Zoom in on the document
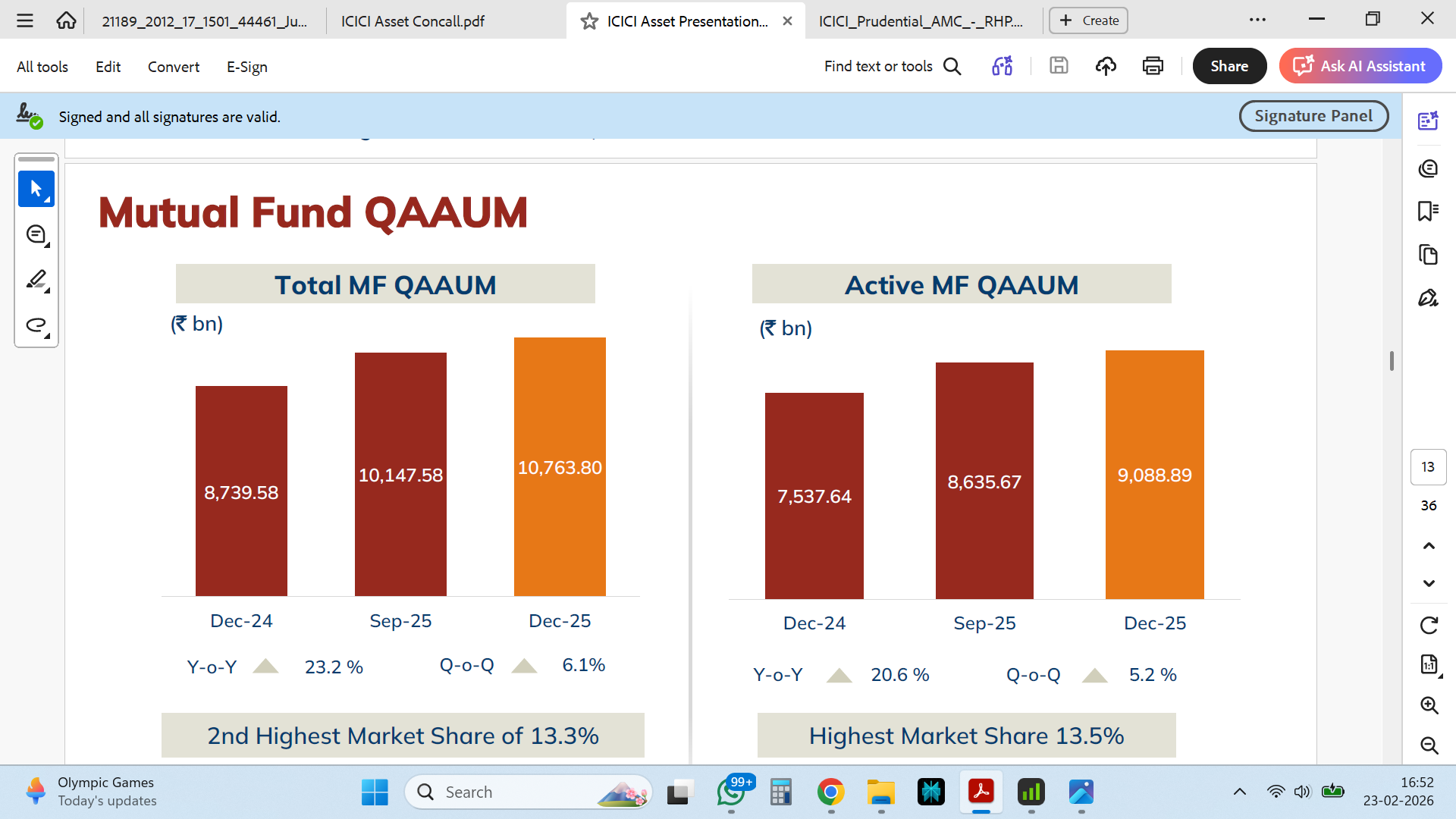Viewport: 1456px width, 819px height. (1429, 705)
